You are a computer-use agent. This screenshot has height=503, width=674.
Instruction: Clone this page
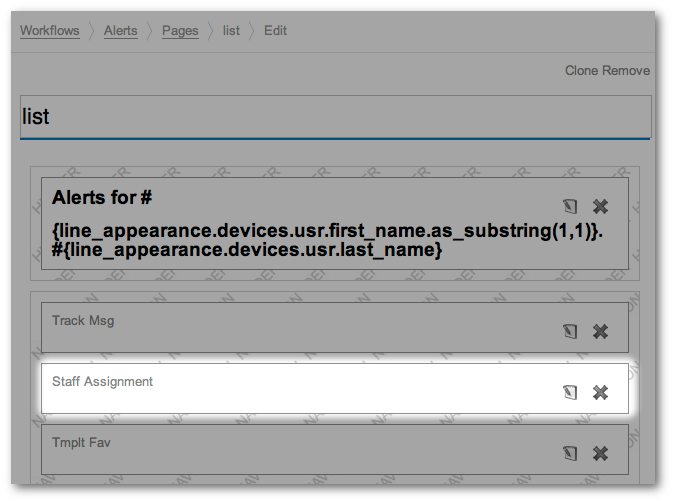[x=581, y=71]
